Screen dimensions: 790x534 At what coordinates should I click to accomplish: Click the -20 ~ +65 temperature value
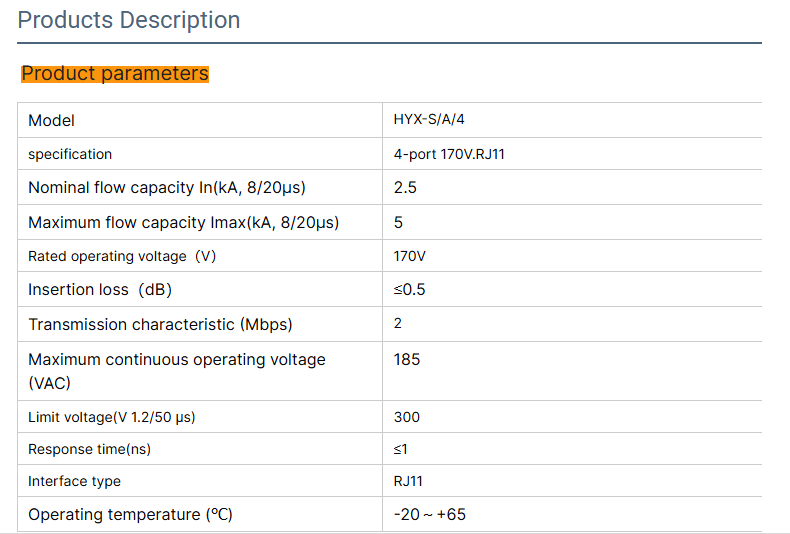coord(430,515)
